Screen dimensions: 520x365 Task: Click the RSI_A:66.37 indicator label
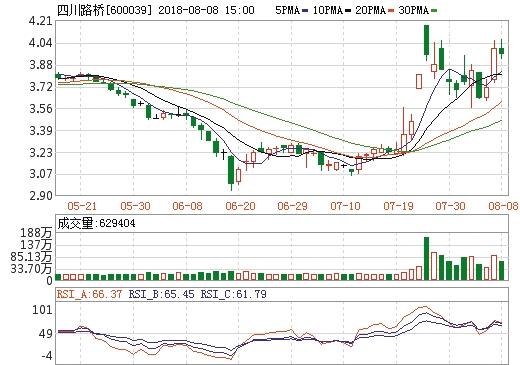coord(89,294)
